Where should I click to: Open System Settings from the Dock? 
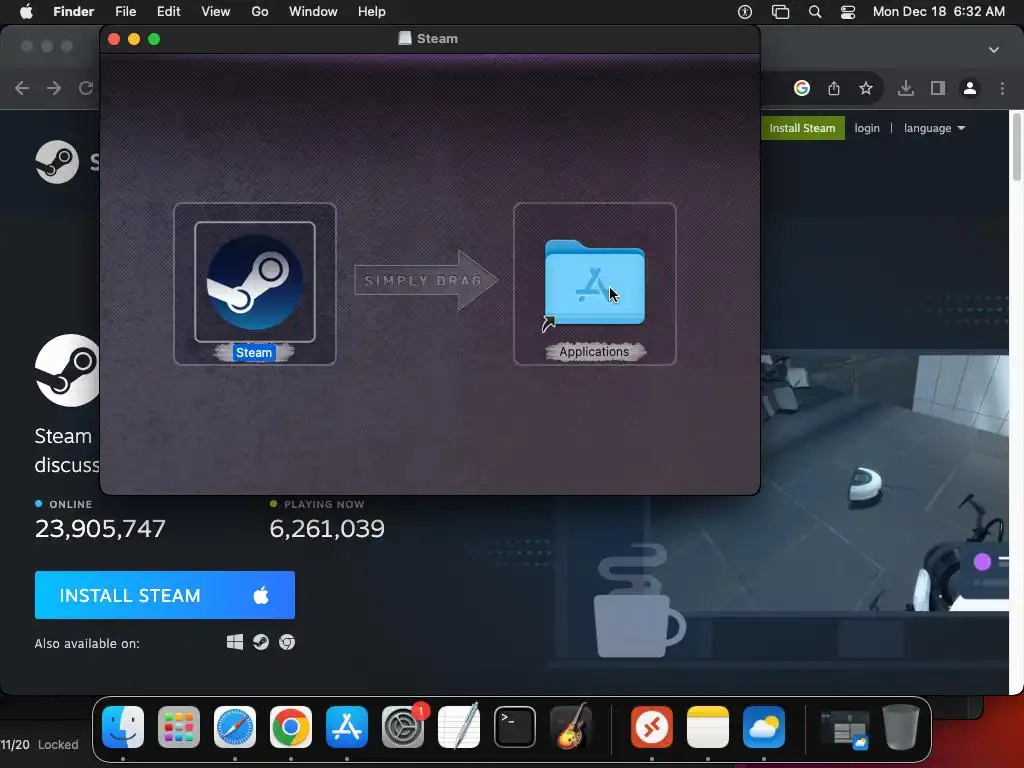click(x=403, y=727)
